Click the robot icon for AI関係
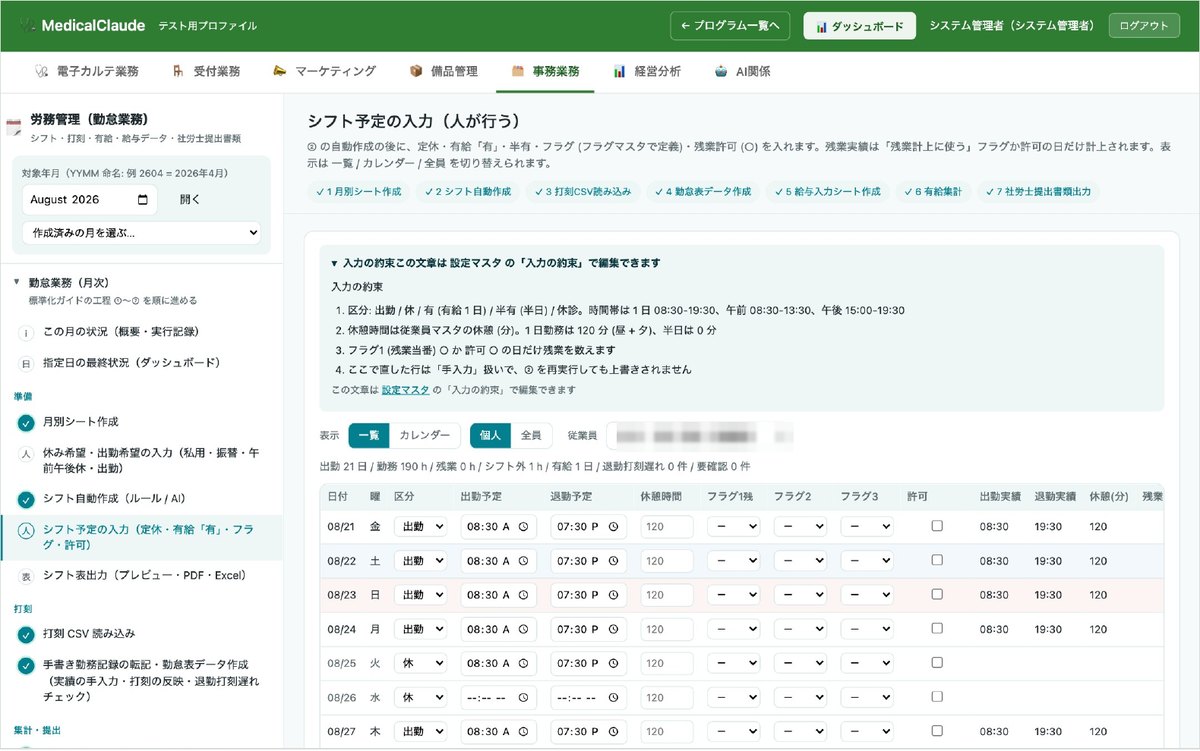1200x751 pixels. [721, 72]
